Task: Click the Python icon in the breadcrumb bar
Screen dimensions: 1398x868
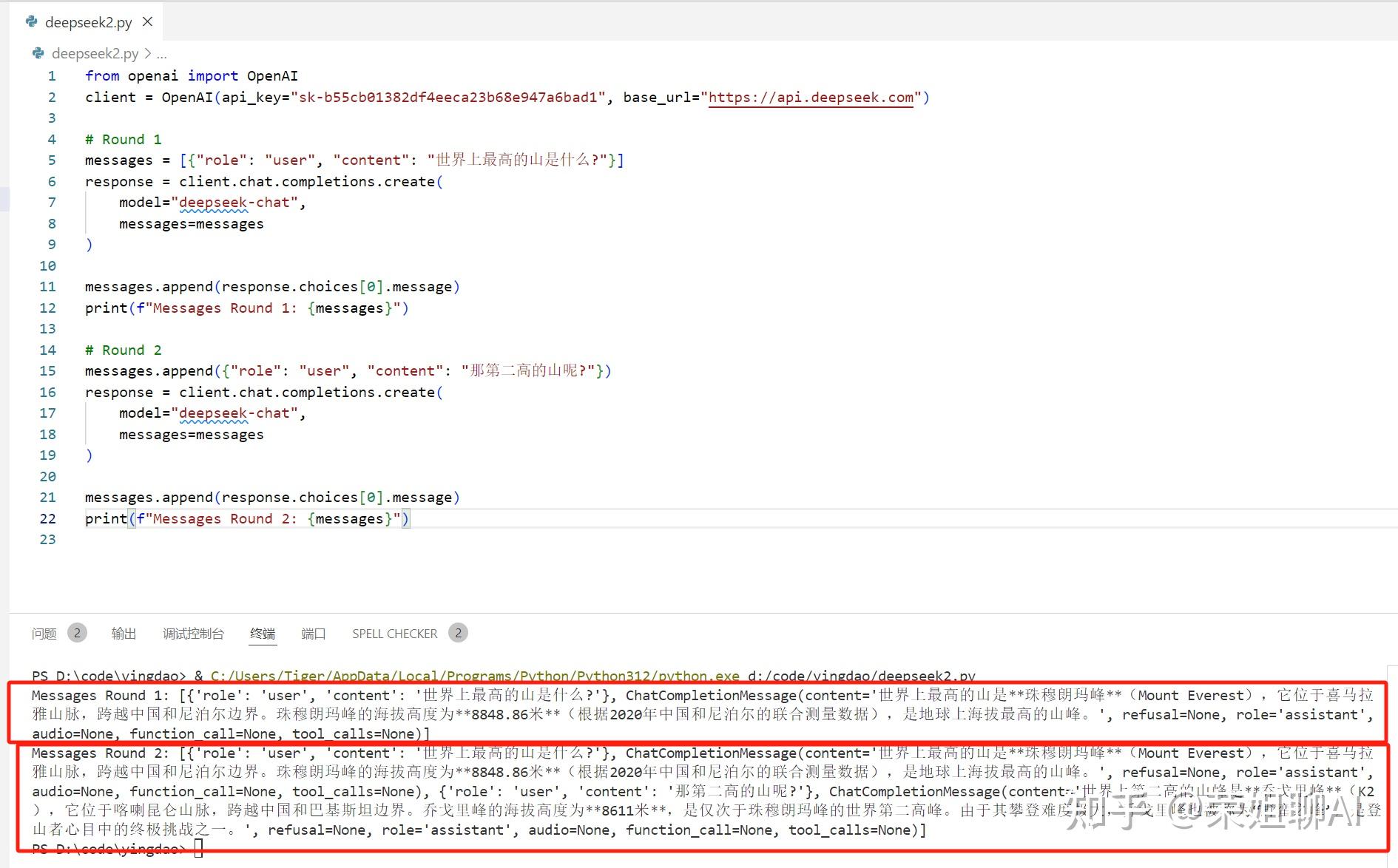Action: coord(37,53)
